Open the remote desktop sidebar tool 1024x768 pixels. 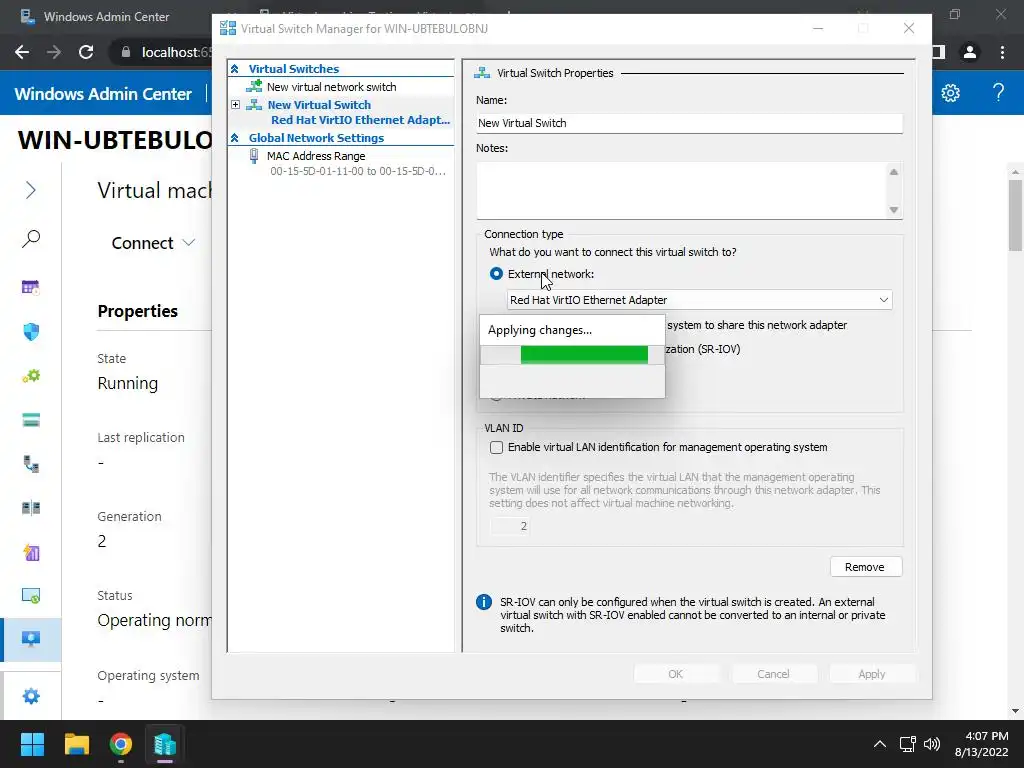31,596
